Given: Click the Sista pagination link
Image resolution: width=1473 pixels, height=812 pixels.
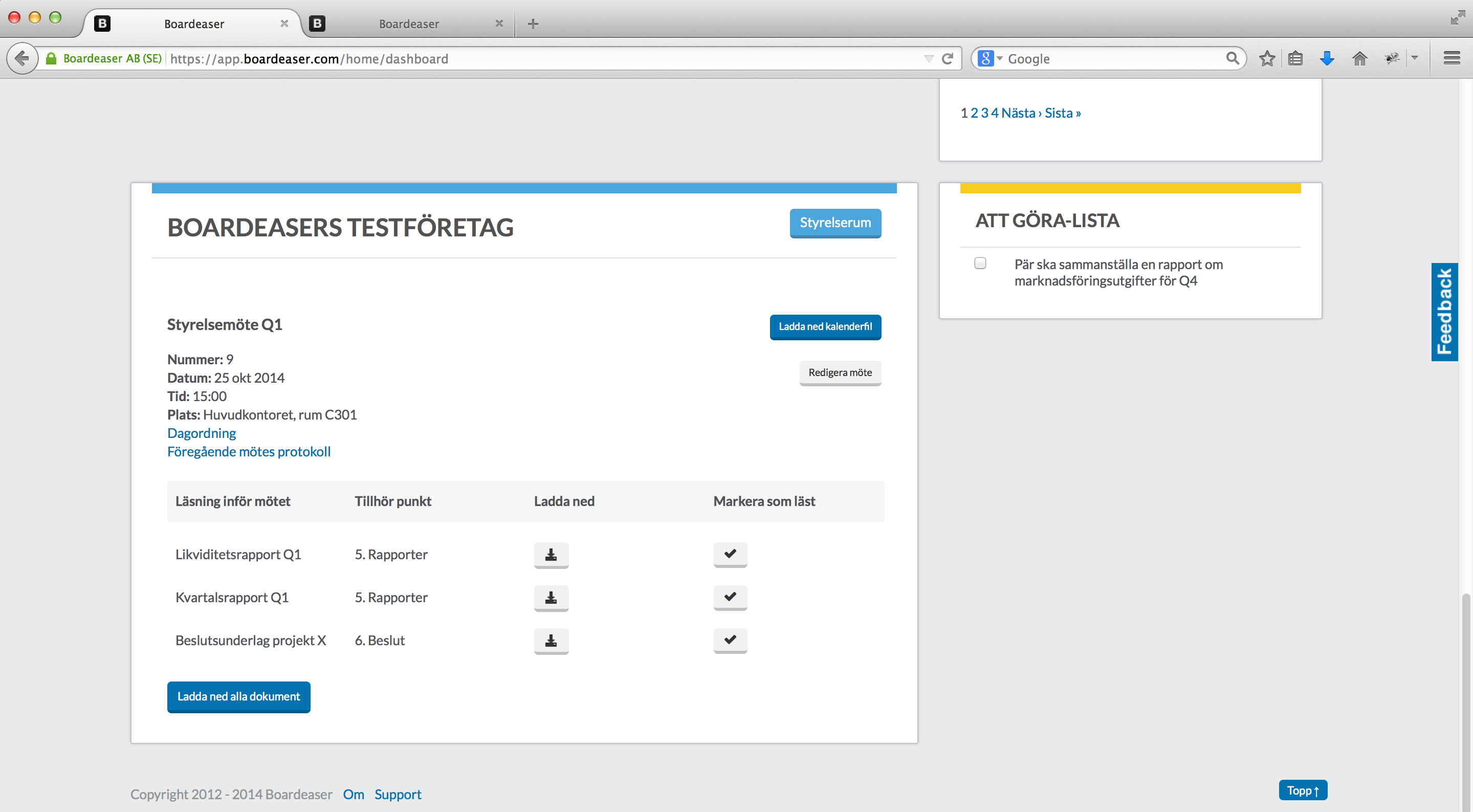Looking at the screenshot, I should [1063, 113].
